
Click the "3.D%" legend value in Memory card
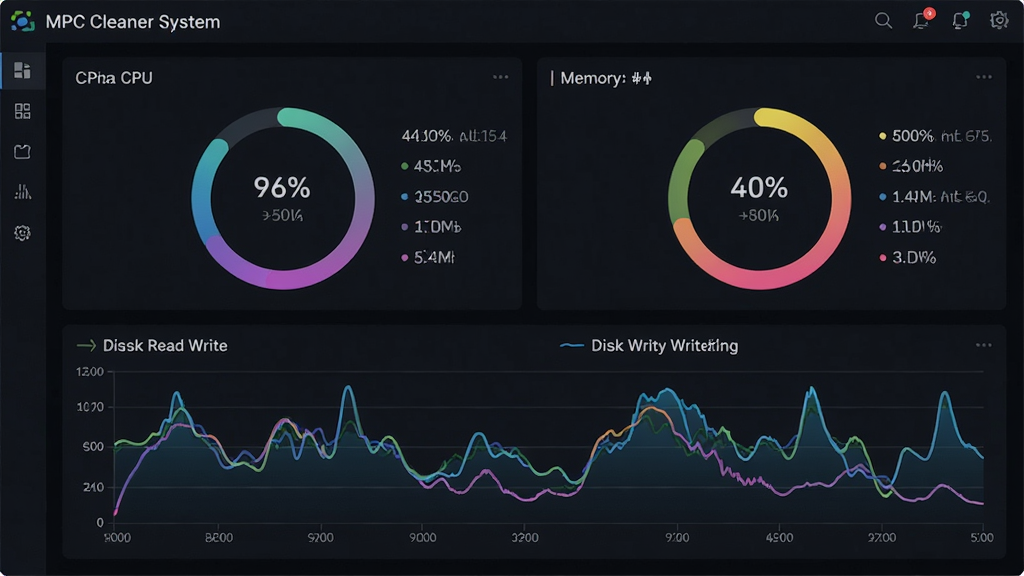point(914,257)
